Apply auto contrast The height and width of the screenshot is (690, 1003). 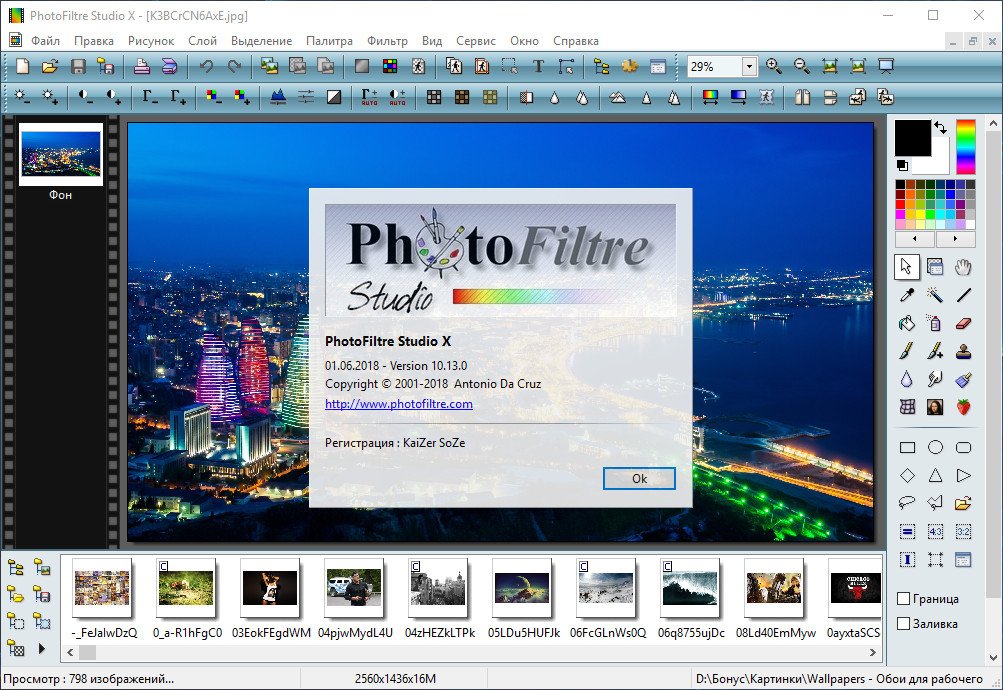[x=397, y=97]
